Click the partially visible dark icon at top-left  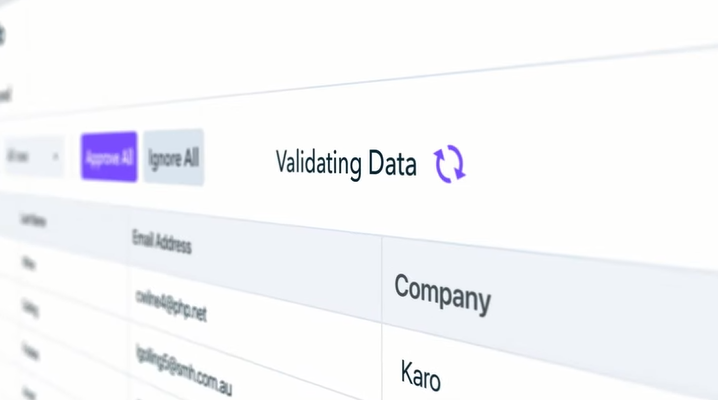click(2, 35)
